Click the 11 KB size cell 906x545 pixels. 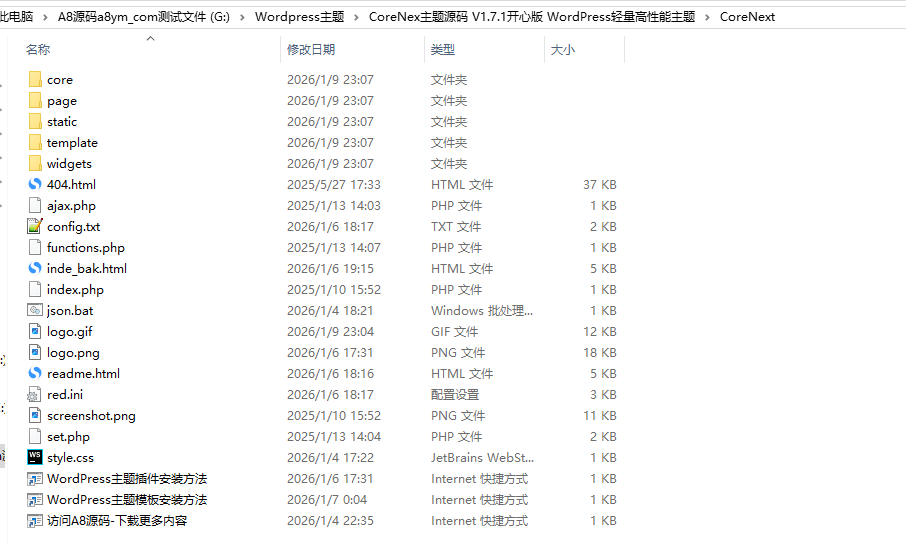600,416
